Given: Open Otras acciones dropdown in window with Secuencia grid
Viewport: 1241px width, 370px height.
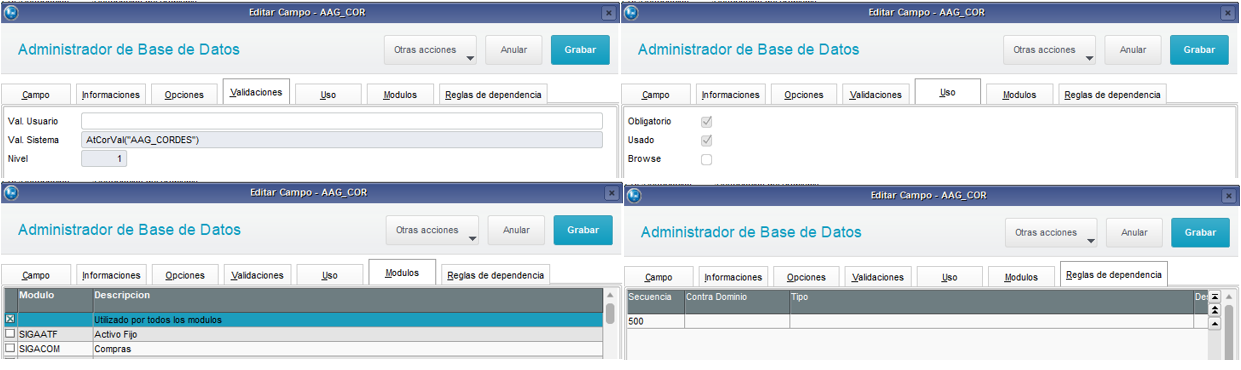Looking at the screenshot, I should coord(1051,232).
